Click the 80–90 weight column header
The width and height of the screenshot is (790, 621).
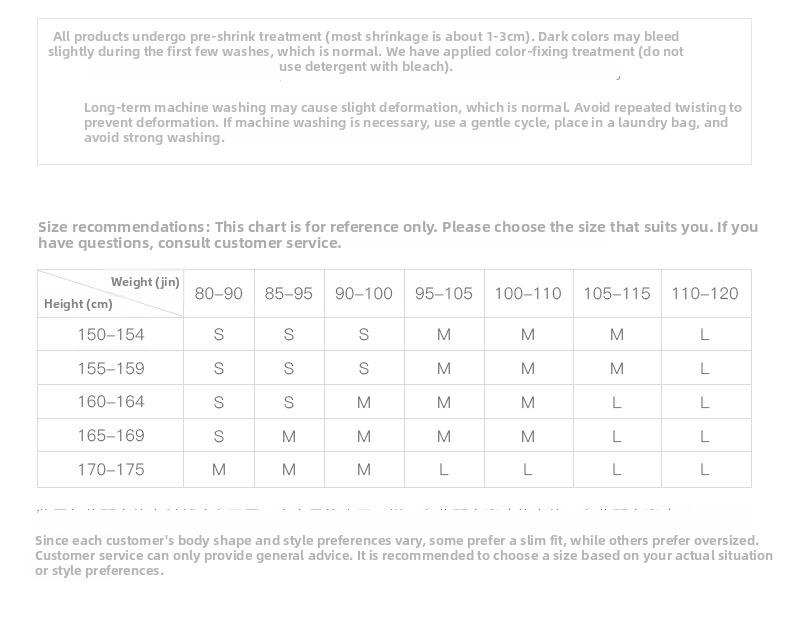(x=219, y=293)
